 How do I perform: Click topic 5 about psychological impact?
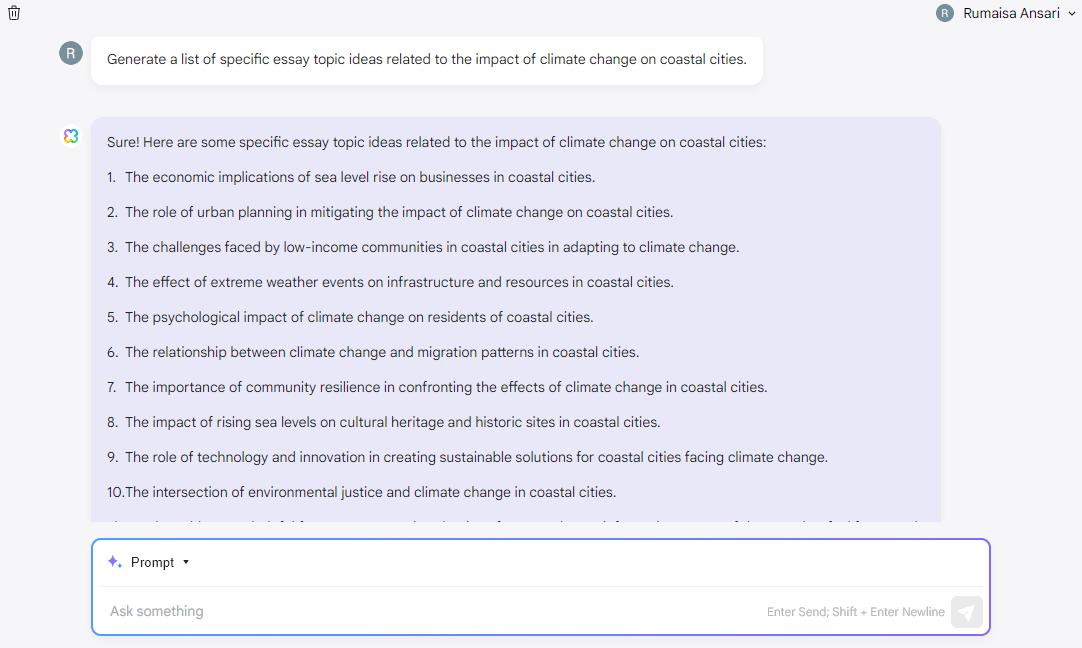pyautogui.click(x=358, y=317)
